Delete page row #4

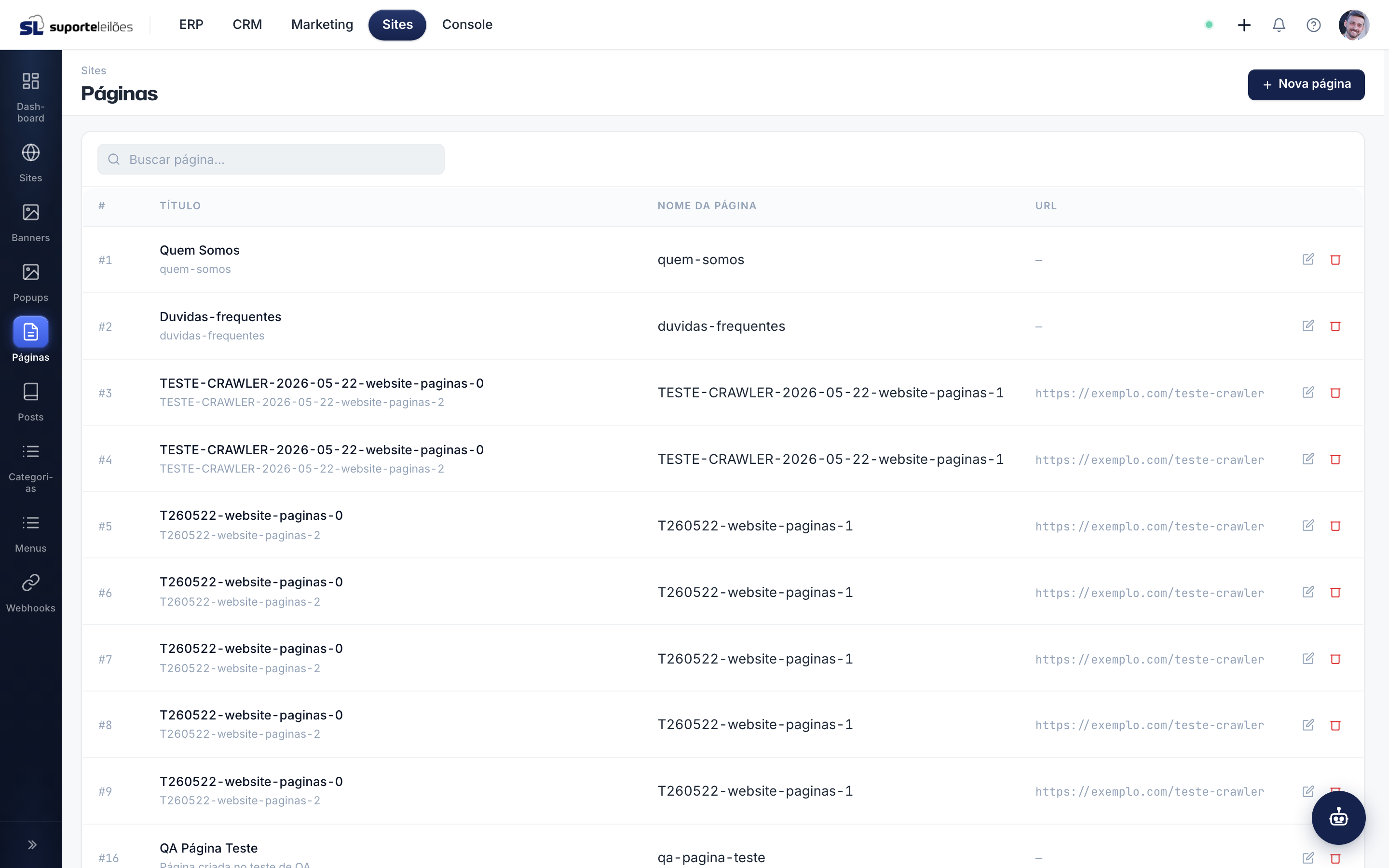[1335, 459]
